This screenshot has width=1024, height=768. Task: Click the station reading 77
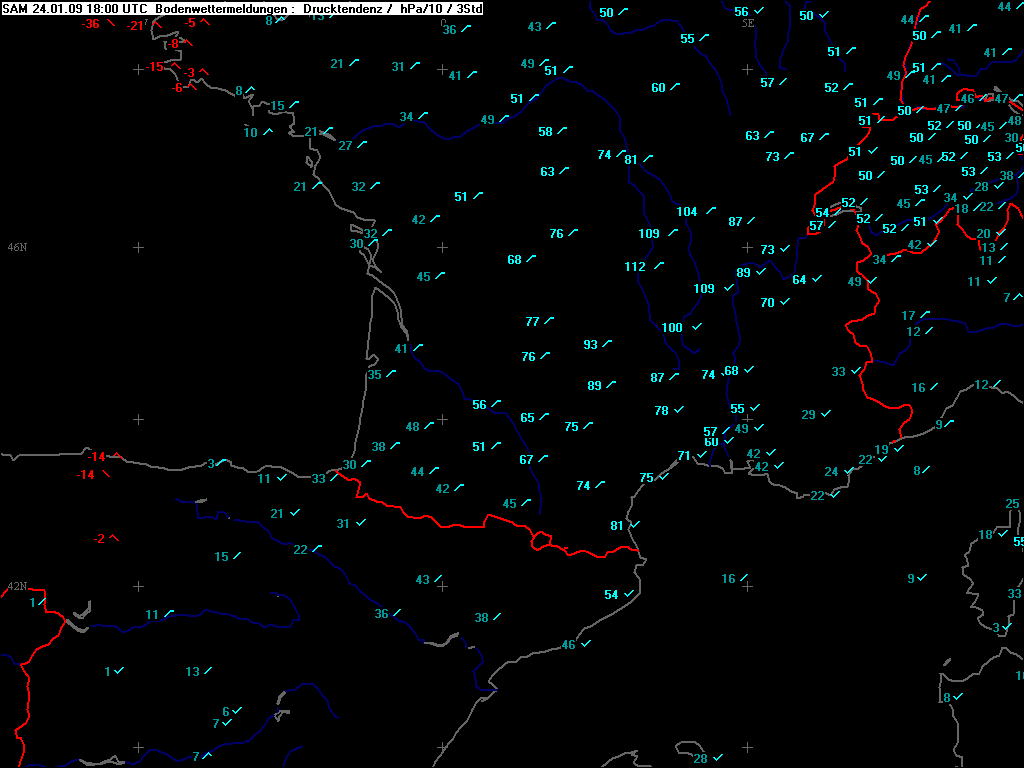[533, 322]
